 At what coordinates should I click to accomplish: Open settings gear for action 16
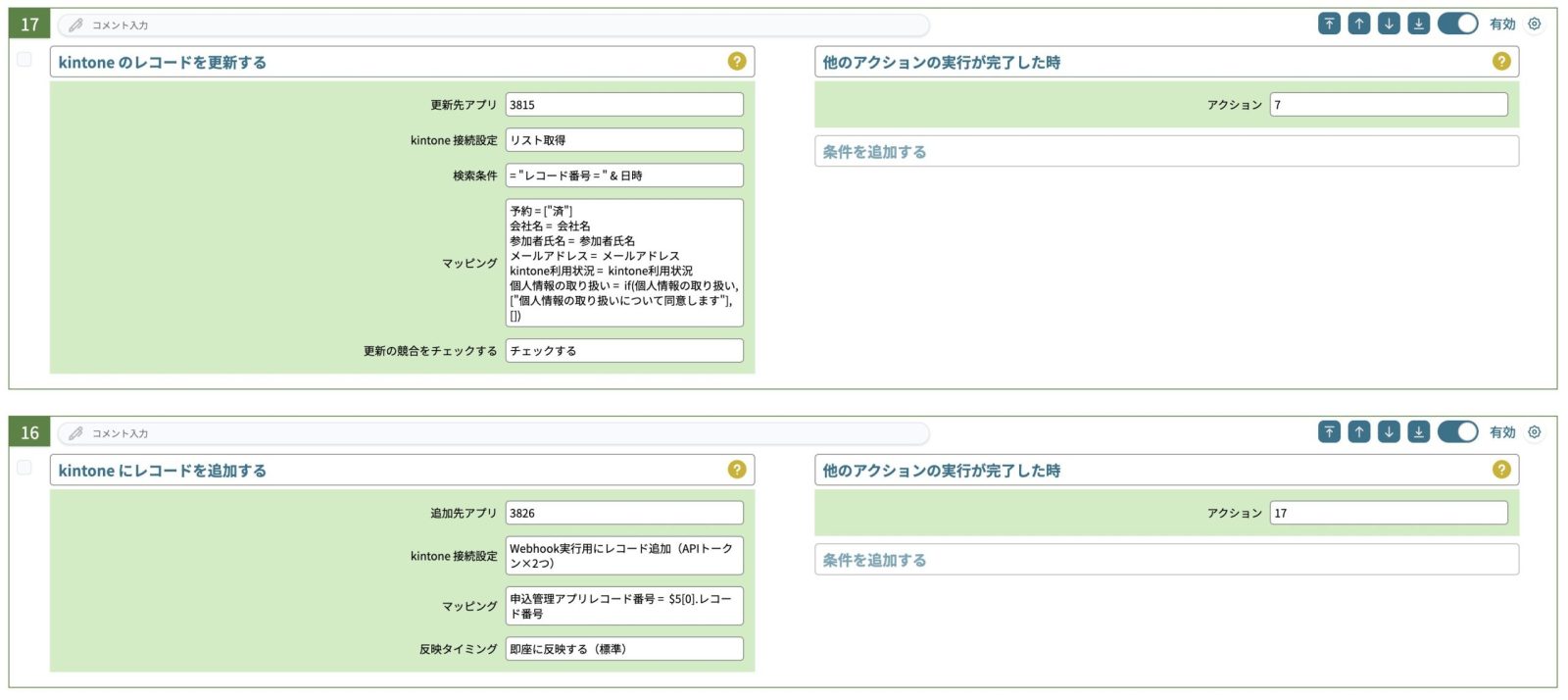(1535, 432)
